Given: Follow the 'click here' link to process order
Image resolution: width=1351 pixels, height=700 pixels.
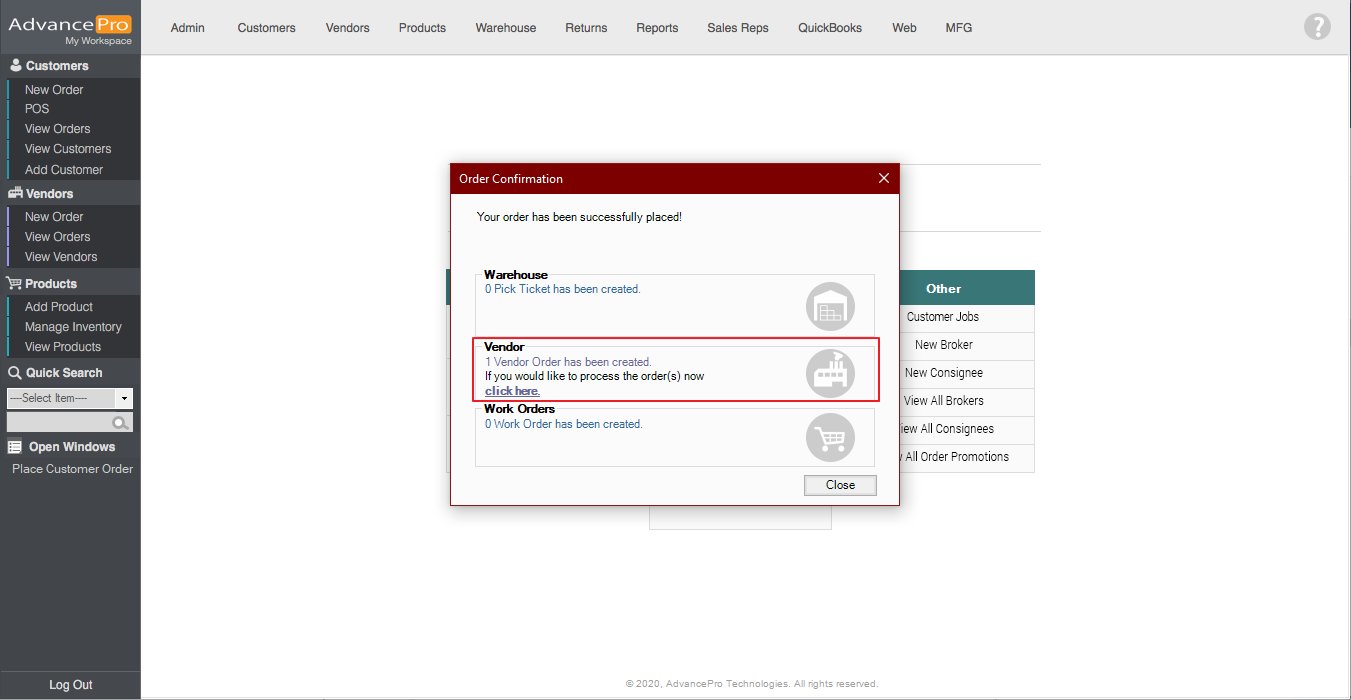Looking at the screenshot, I should pos(512,391).
